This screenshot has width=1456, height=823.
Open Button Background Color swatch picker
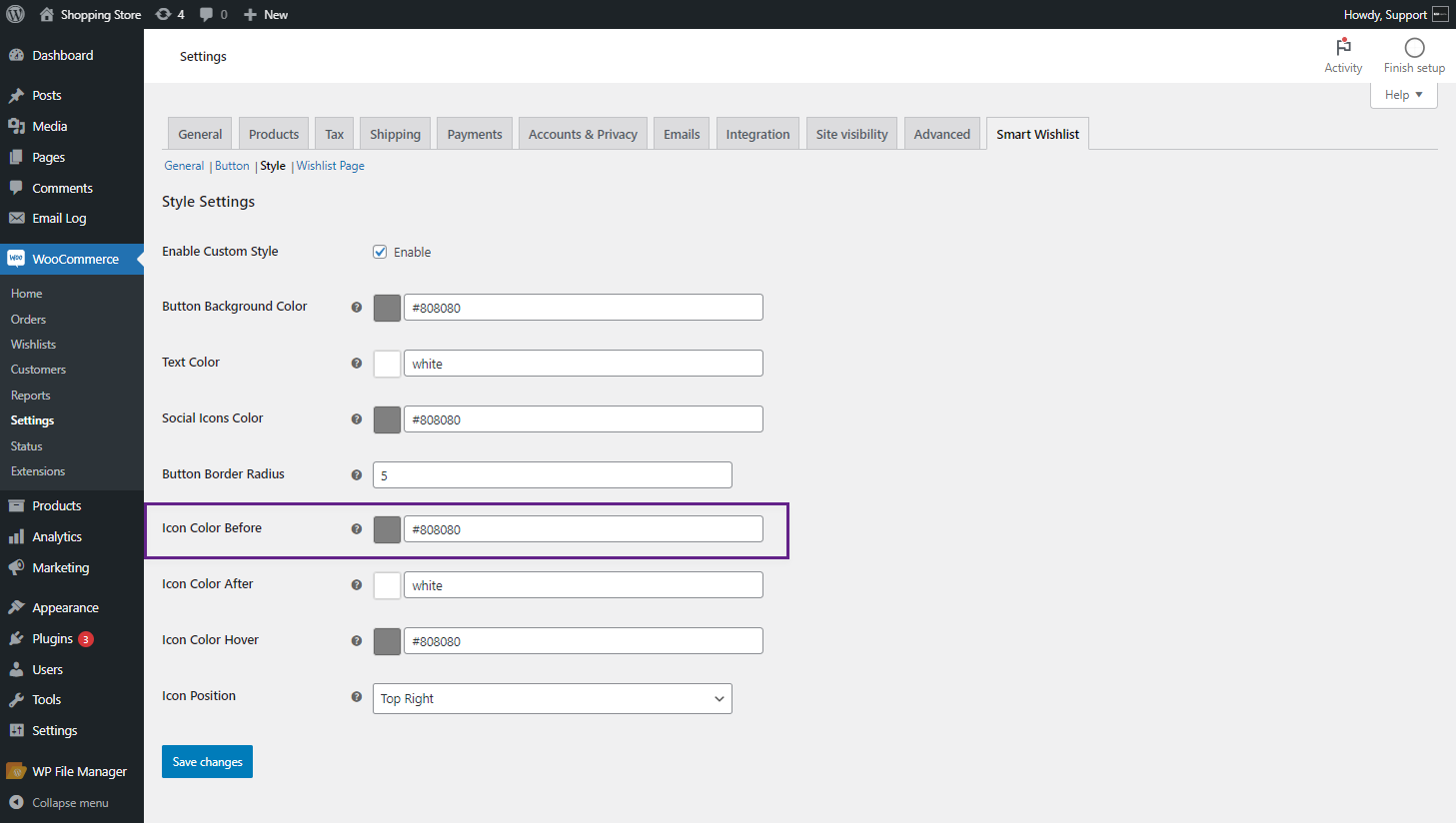[387, 308]
